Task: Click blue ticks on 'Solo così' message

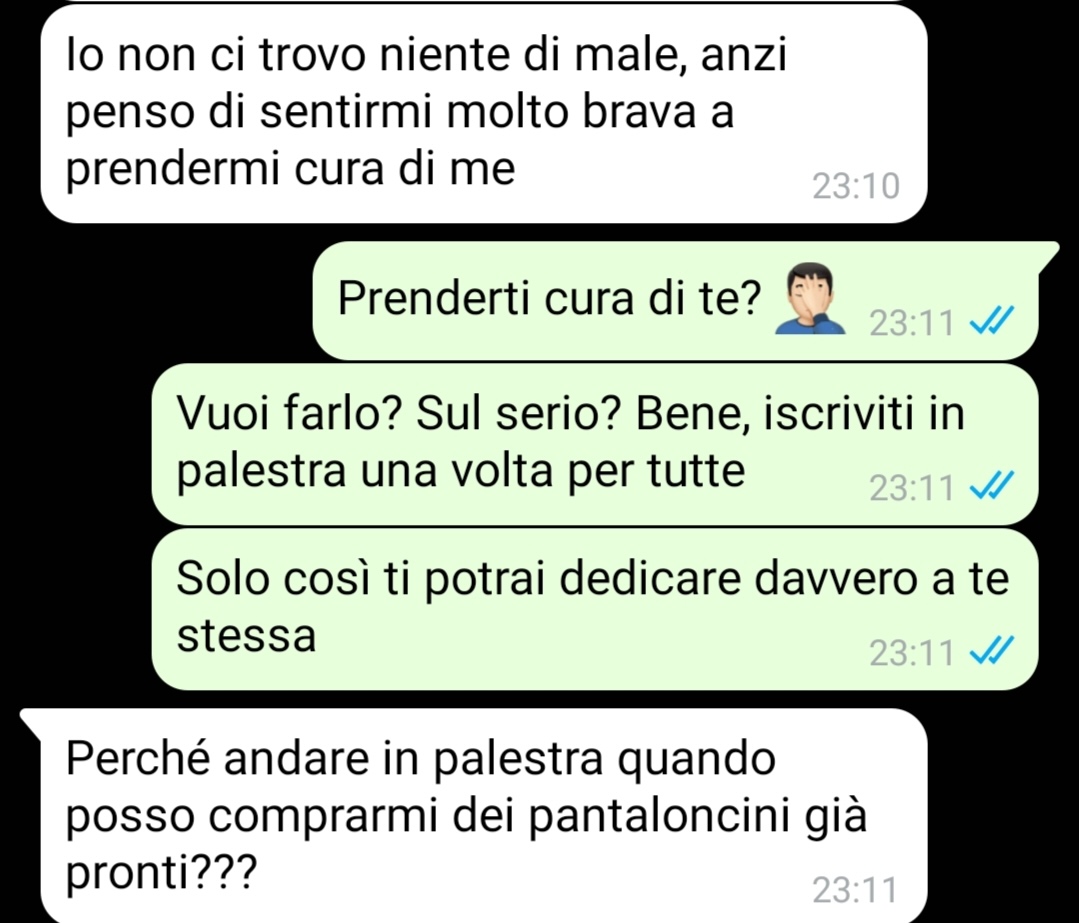Action: [992, 651]
